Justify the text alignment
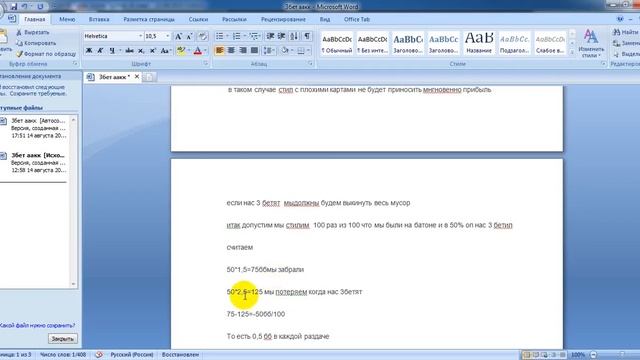Viewport: 640px width, 360px height. (x=254, y=51)
